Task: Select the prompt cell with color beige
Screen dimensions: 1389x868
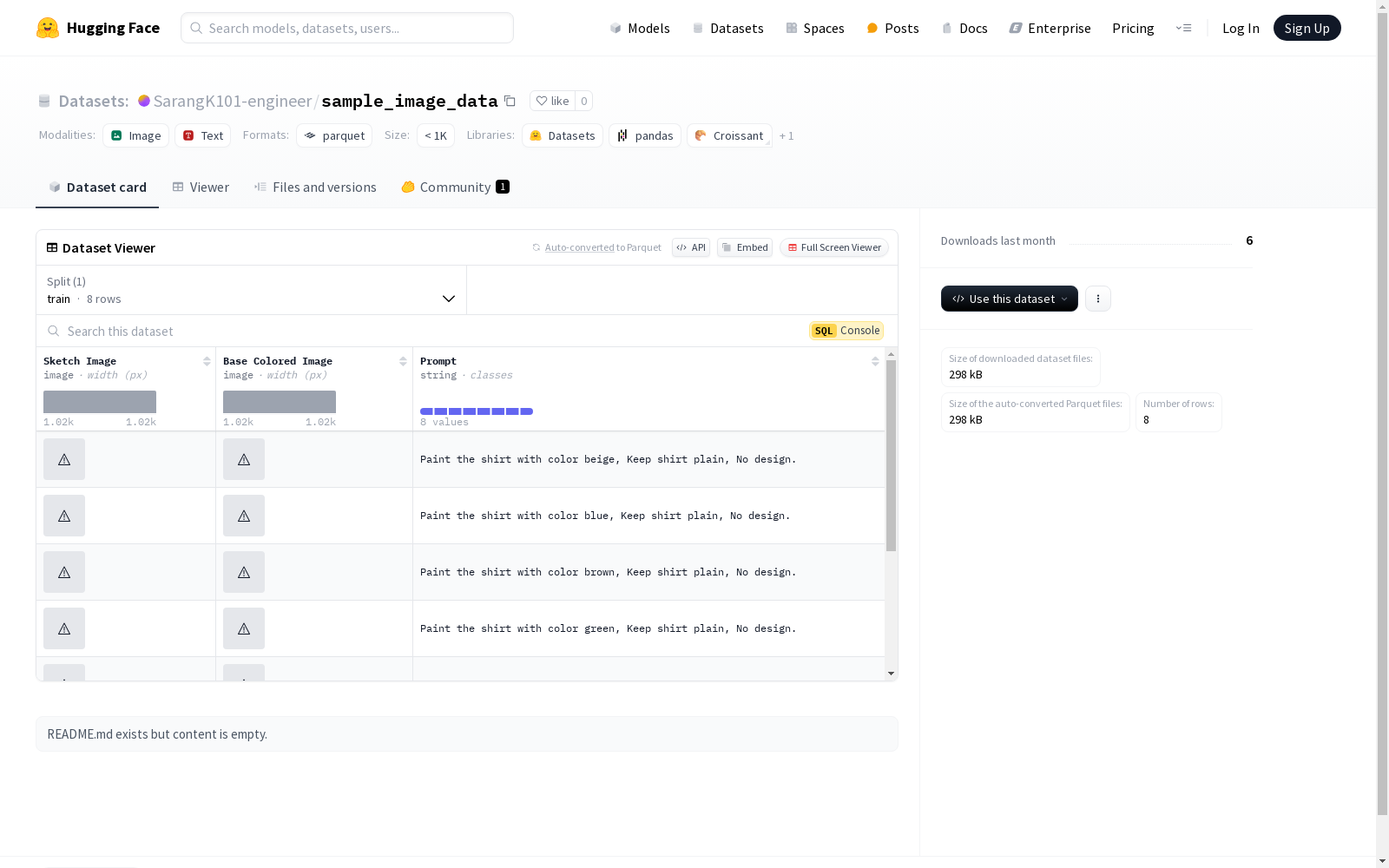Action: click(x=648, y=459)
